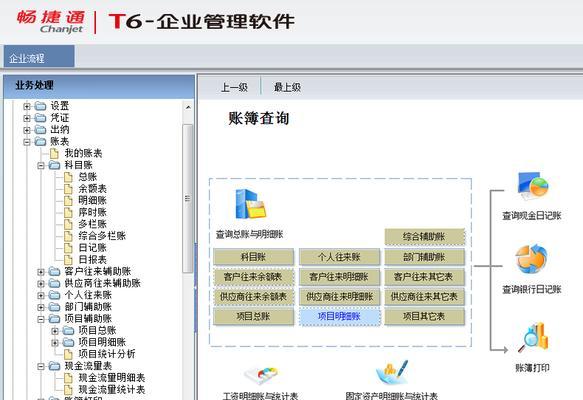Screen dimensions: 583x400
Task: Click the tree scrollbar up arrow
Action: pyautogui.click(x=188, y=107)
